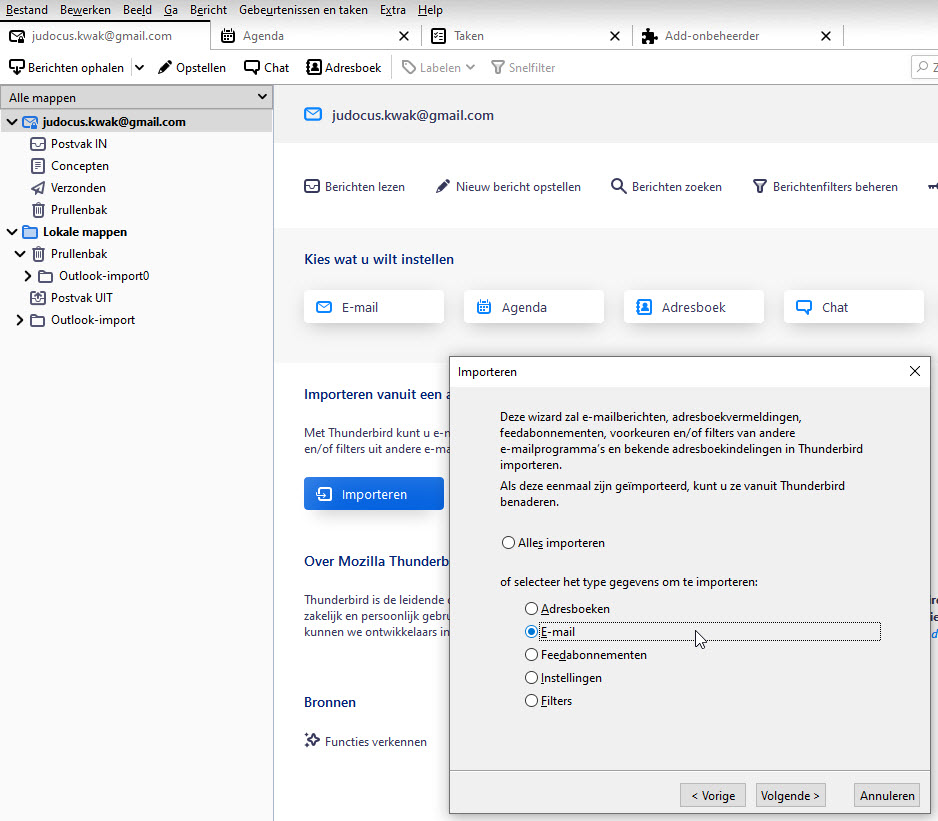The height and width of the screenshot is (821, 938).
Task: Open the Berichten ophalen dropdown arrow
Action: pyautogui.click(x=139, y=68)
